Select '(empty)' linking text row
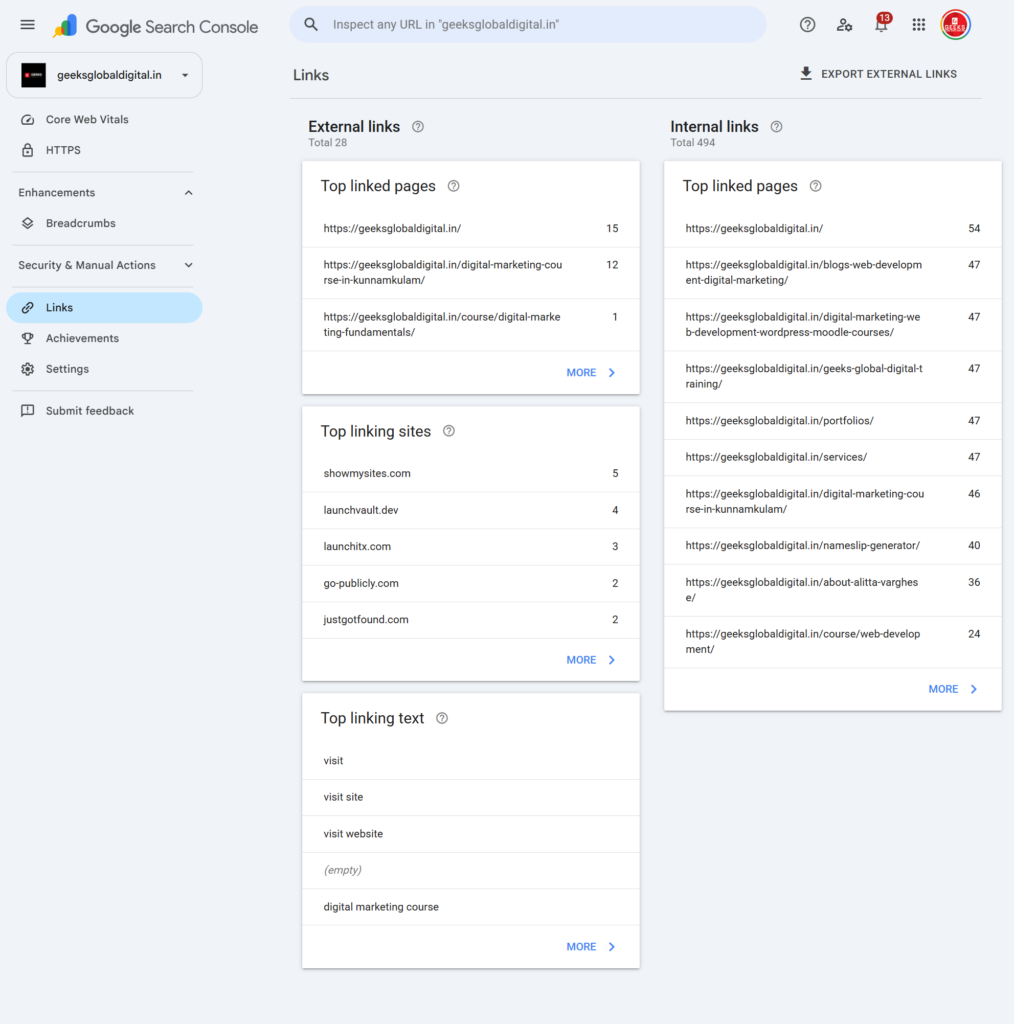The image size is (1014, 1024). (x=471, y=871)
